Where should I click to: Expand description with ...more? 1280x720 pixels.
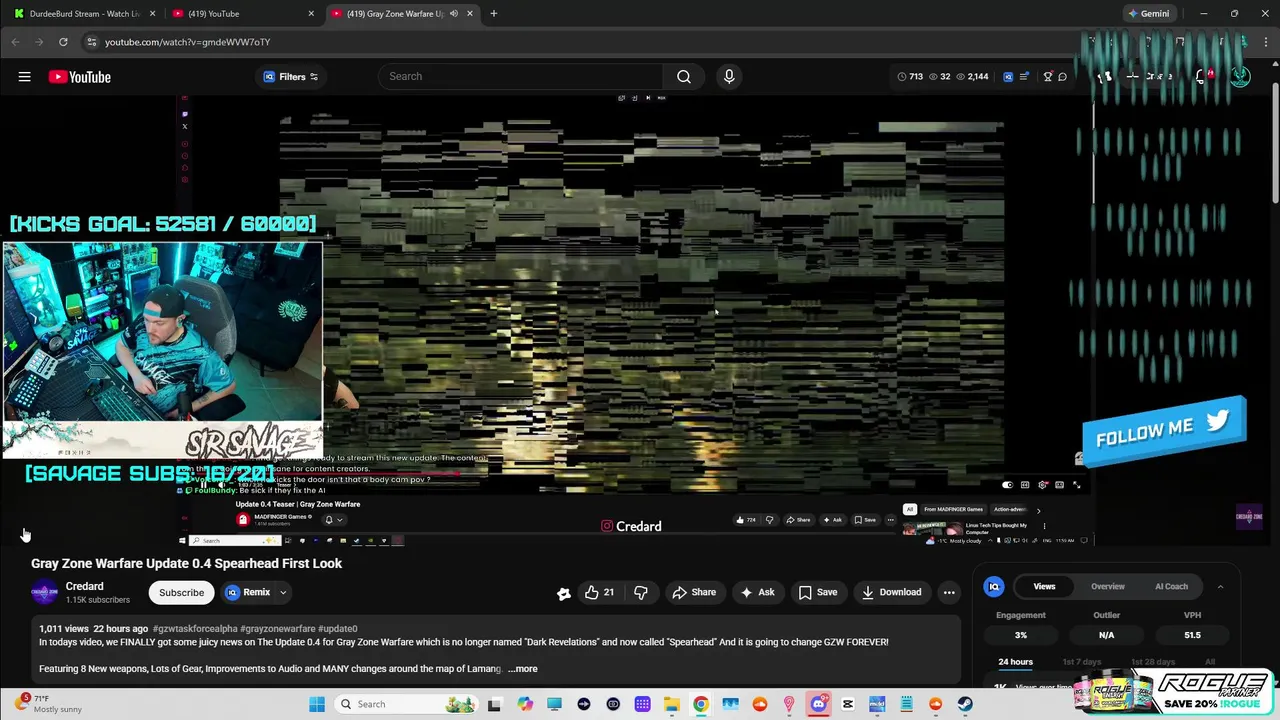coord(523,668)
